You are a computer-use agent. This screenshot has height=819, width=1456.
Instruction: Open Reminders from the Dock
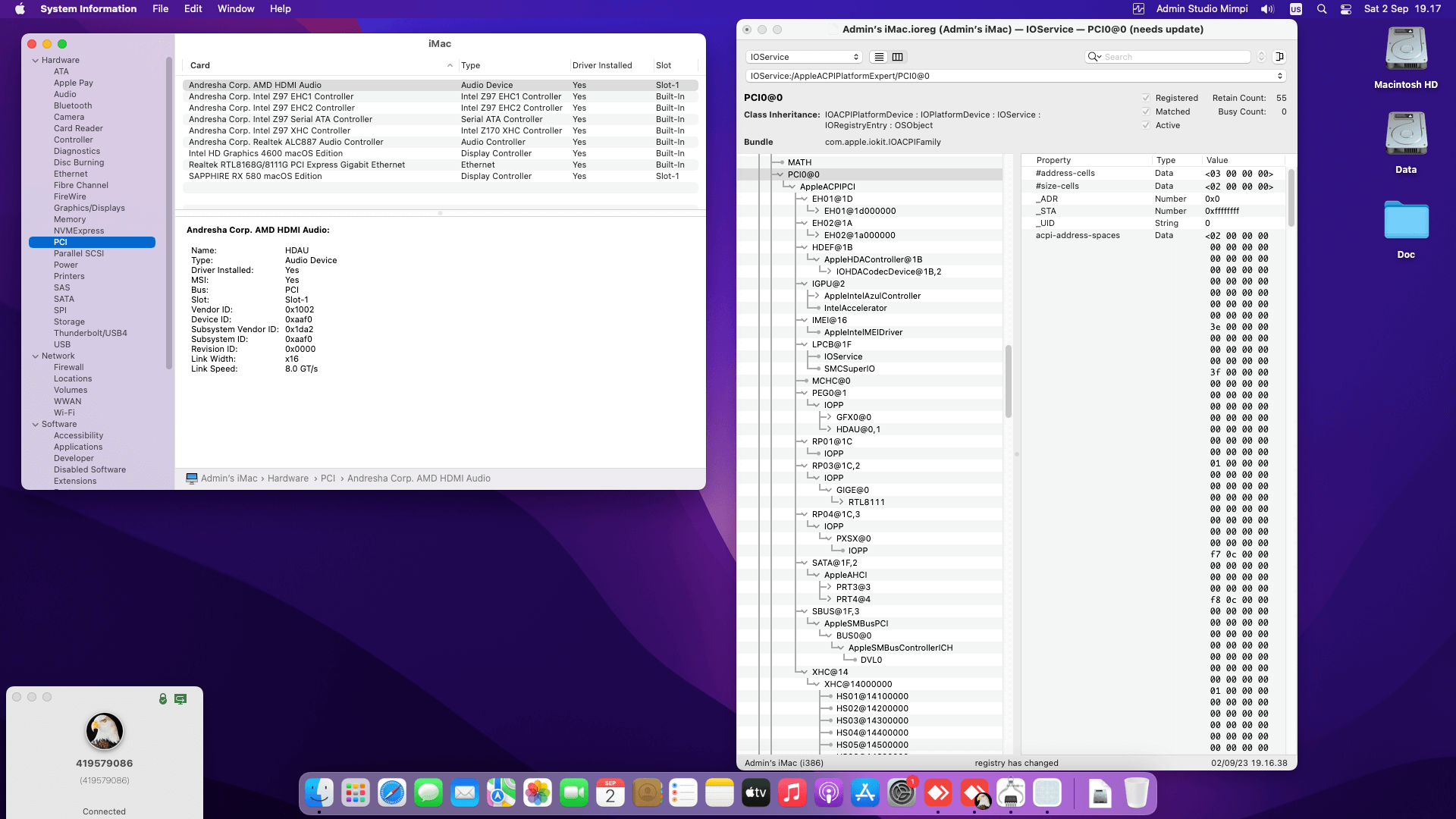[x=683, y=793]
